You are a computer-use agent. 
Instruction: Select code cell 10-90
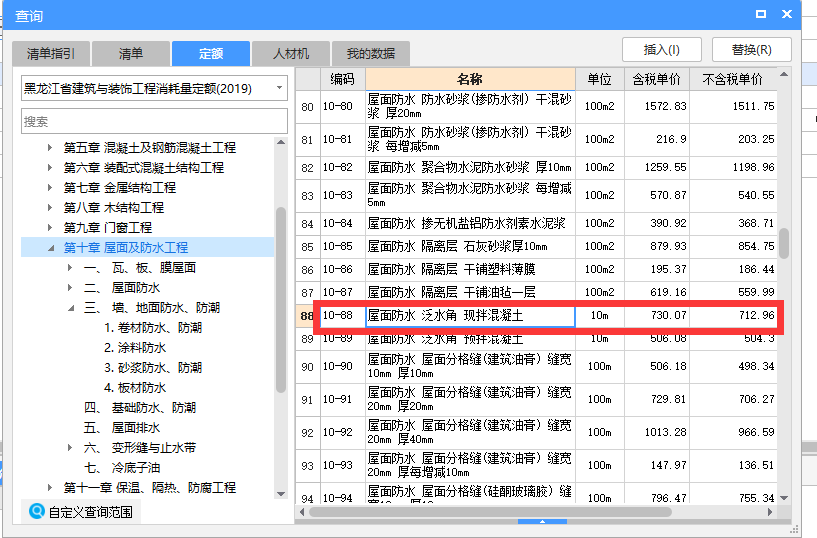click(342, 367)
